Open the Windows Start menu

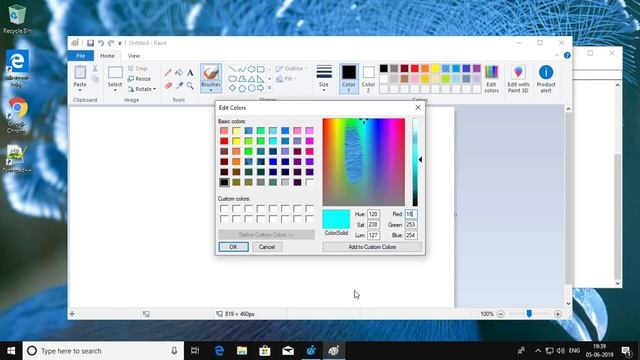(11, 351)
